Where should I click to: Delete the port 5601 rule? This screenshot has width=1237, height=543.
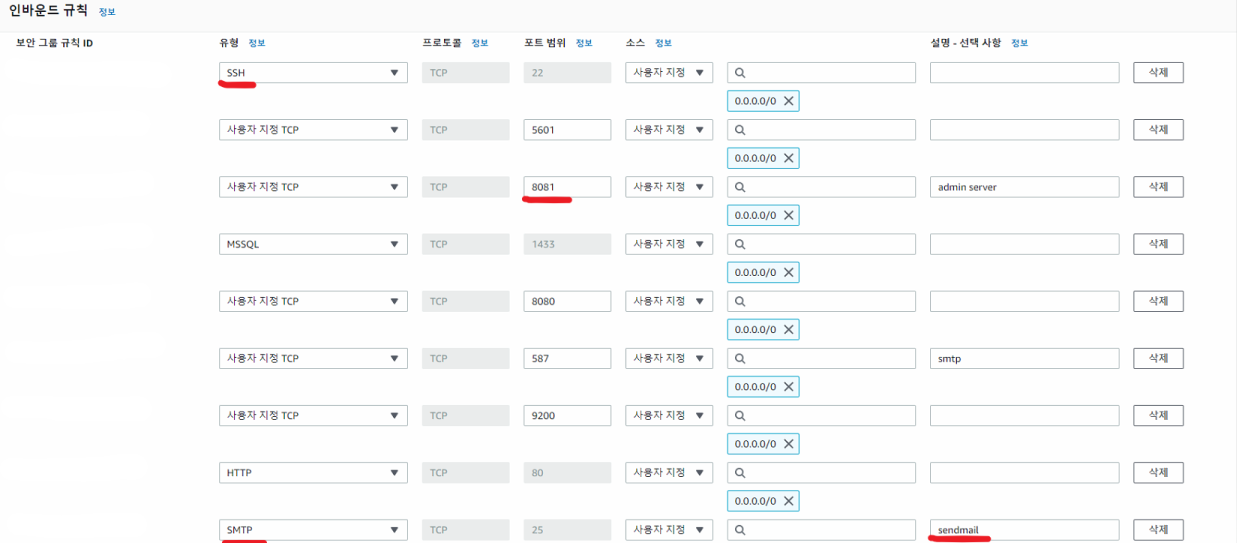point(1158,130)
